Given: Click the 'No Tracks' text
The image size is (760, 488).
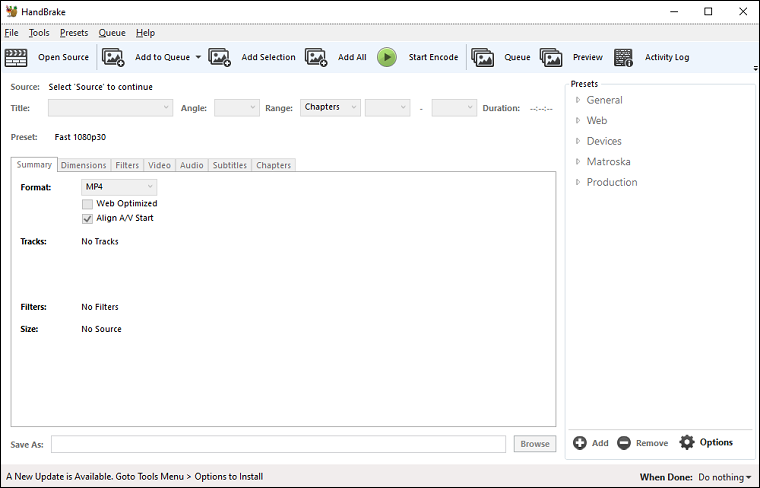Looking at the screenshot, I should pos(100,241).
